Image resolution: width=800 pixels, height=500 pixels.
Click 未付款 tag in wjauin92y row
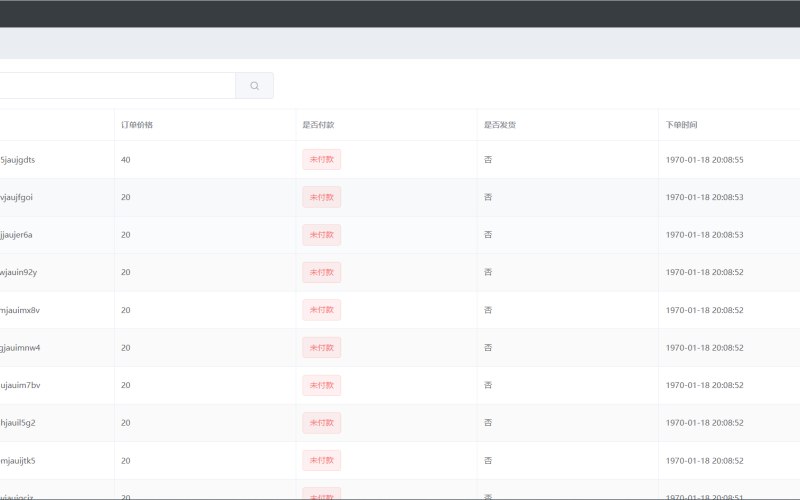(x=321, y=272)
